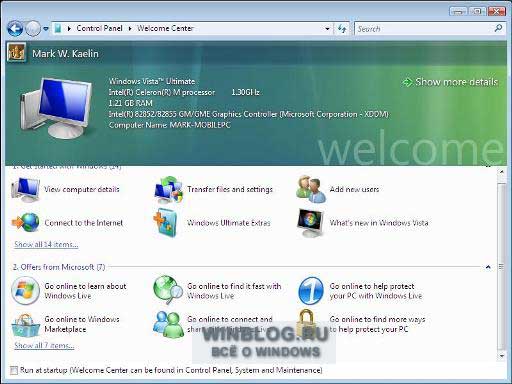This screenshot has height=384, width=512.
Task: Select Connect to the Internet label
Action: (x=84, y=223)
